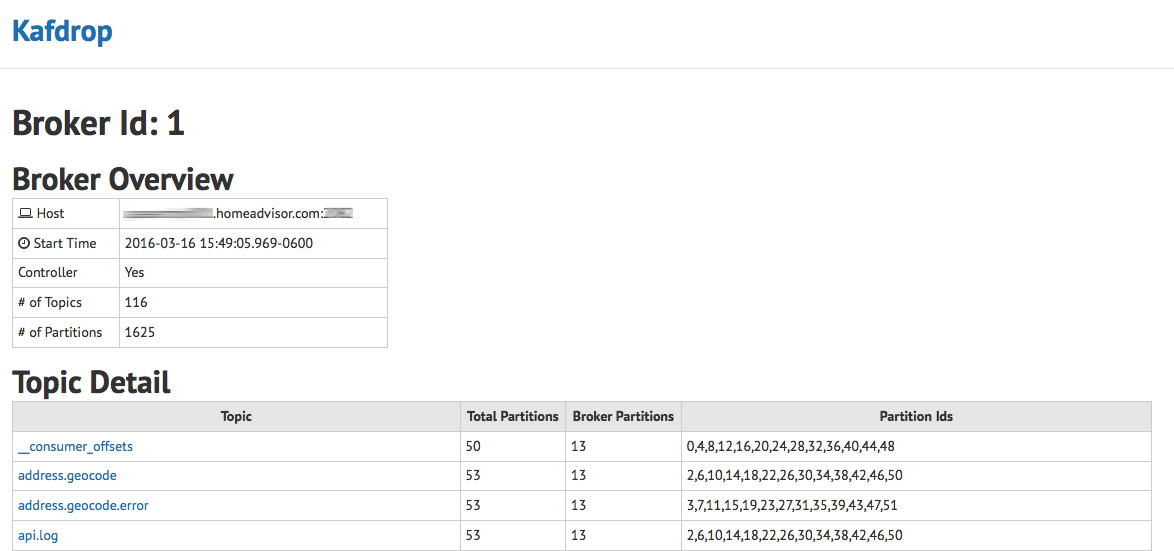Viewport: 1174px width, 551px height.
Task: Click the laptop icon beside Host
Action: 25,213
